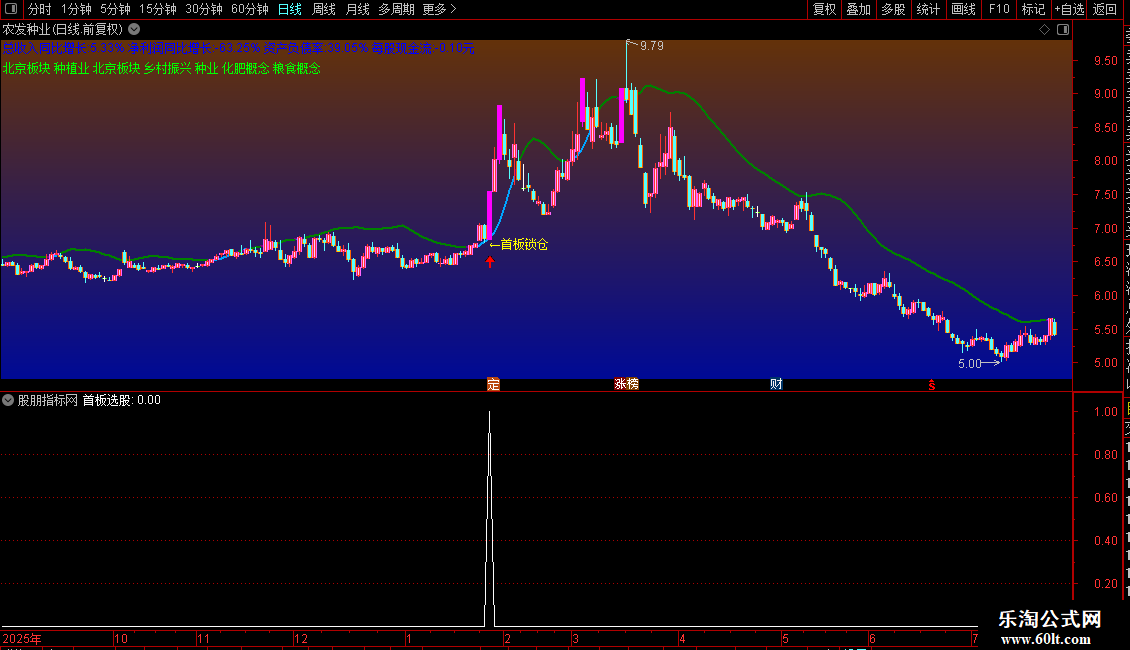
Task: Open the 农发种业 chart settings dropdown arrow
Action: [134, 30]
